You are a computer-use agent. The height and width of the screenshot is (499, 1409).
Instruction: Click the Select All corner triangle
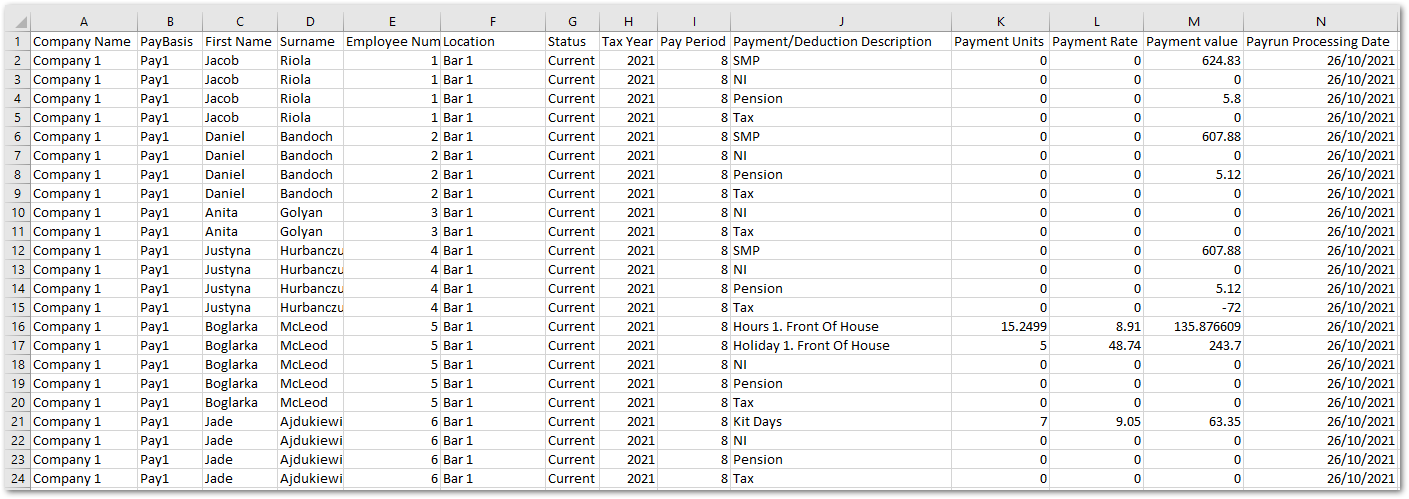coord(17,21)
